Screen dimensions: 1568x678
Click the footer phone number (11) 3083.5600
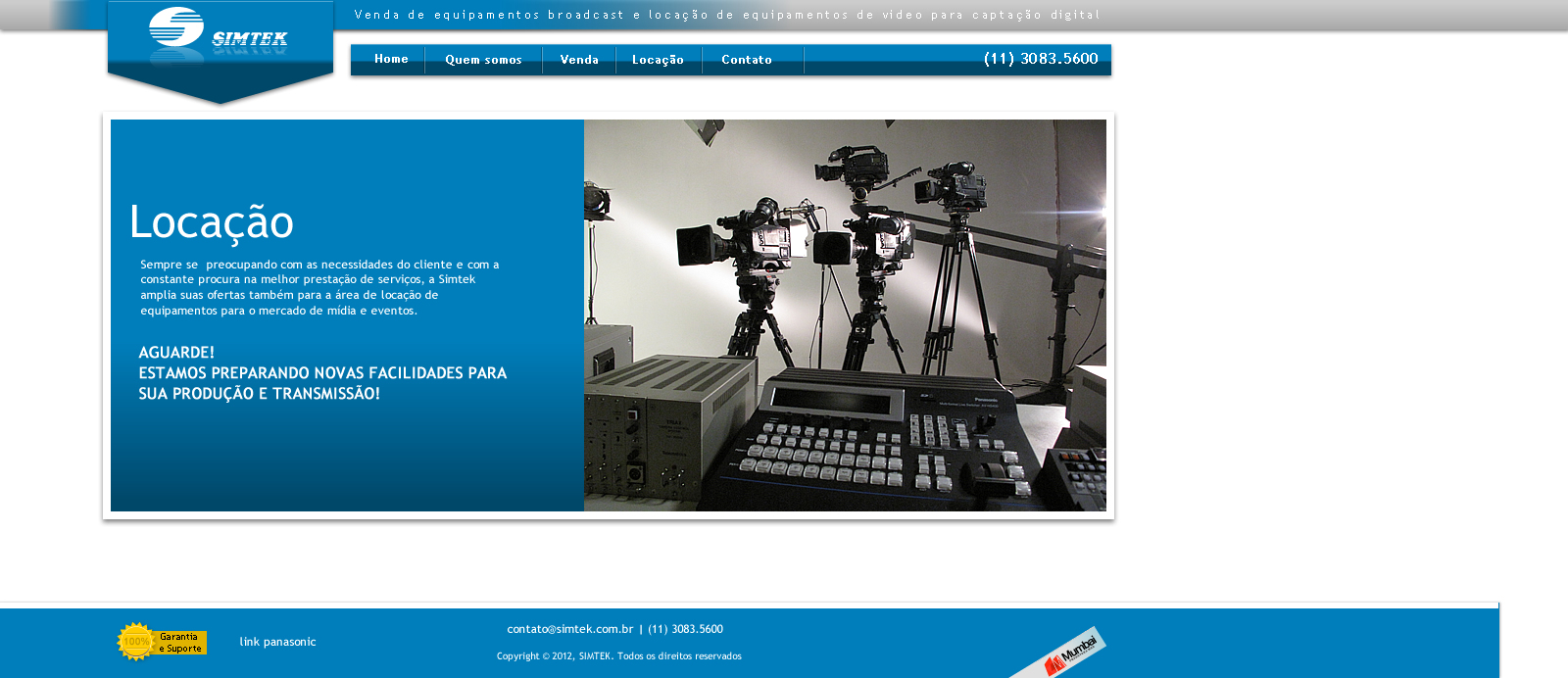[x=685, y=629]
